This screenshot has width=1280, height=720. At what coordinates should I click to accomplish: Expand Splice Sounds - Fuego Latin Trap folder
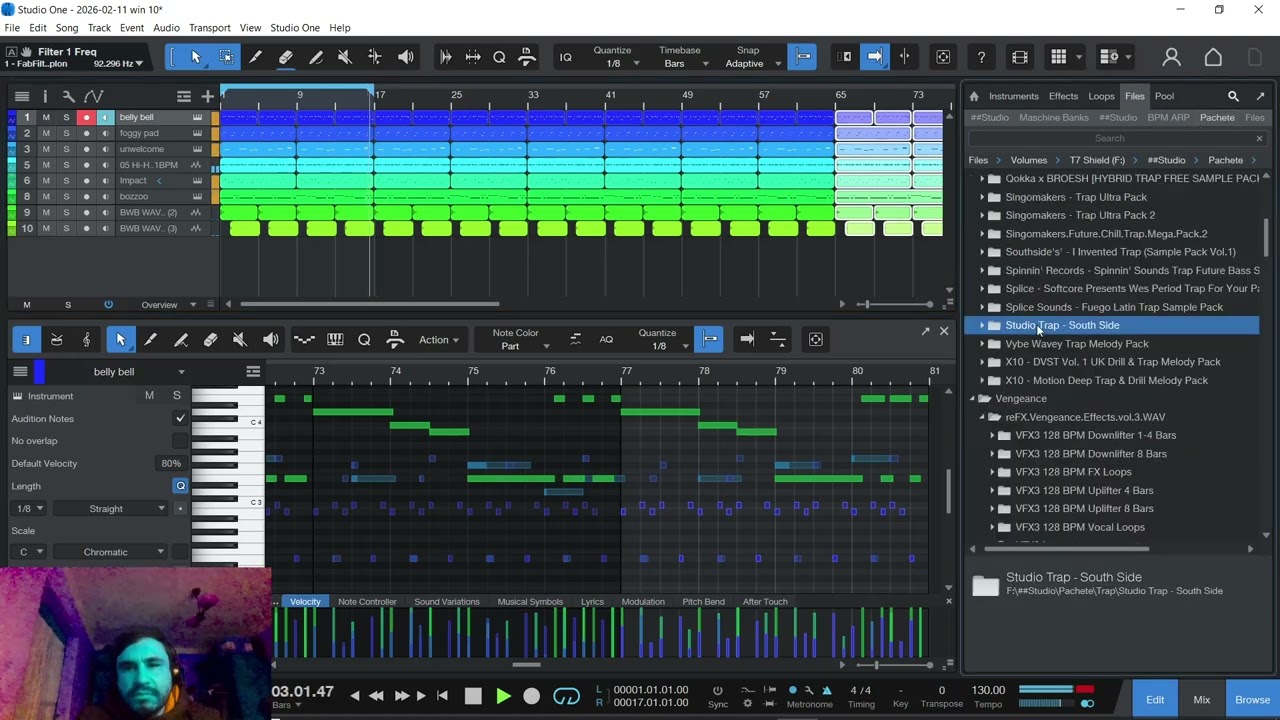(982, 307)
